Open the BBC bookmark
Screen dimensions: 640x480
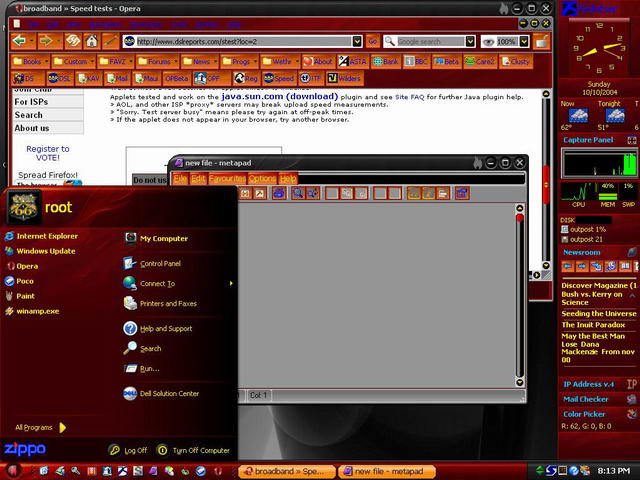tap(416, 61)
